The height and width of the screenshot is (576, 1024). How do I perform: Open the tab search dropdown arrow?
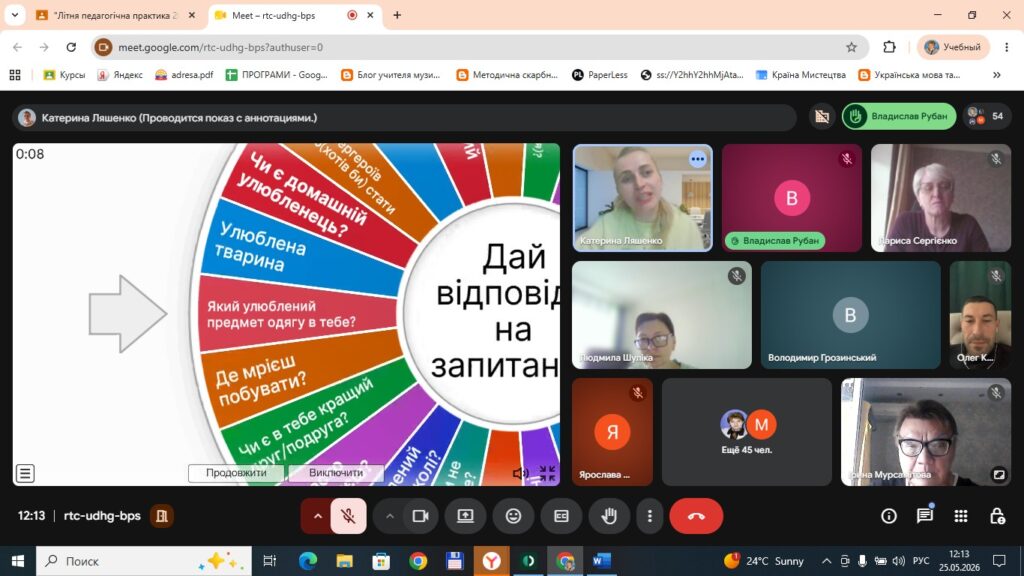[x=14, y=15]
